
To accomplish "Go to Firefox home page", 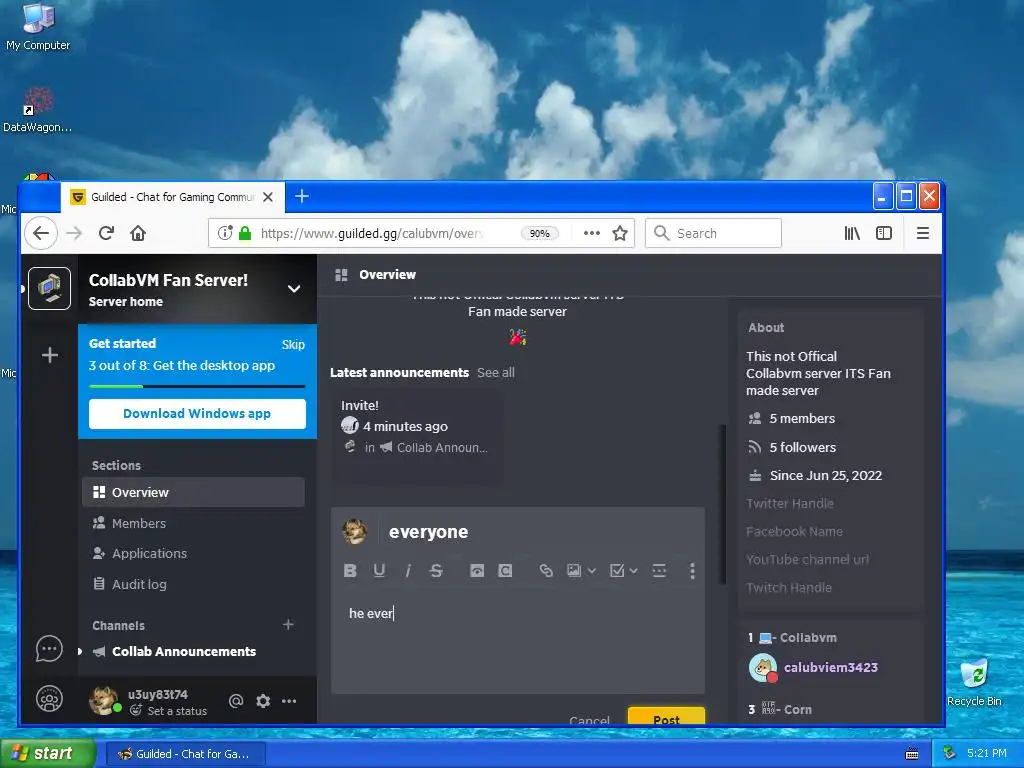I will click(138, 233).
